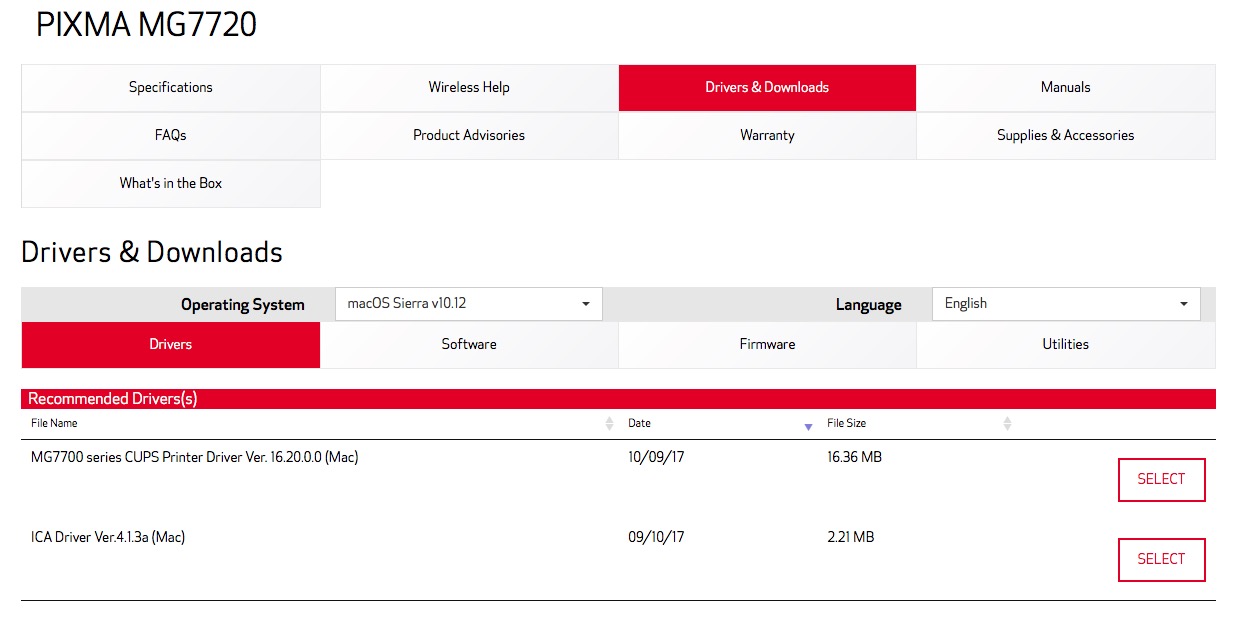
Task: Switch to the Utilities tab
Action: 1065,344
